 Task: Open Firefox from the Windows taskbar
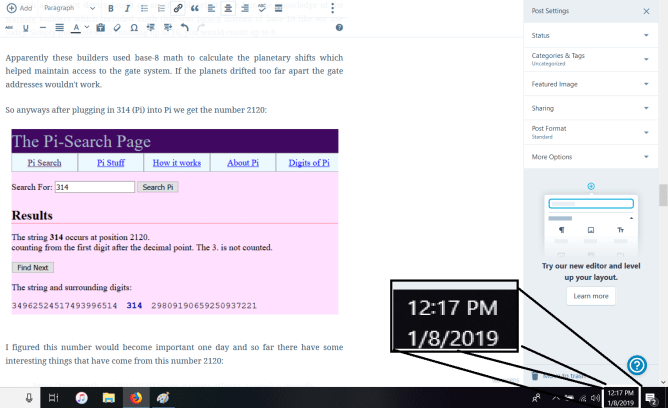(135, 397)
